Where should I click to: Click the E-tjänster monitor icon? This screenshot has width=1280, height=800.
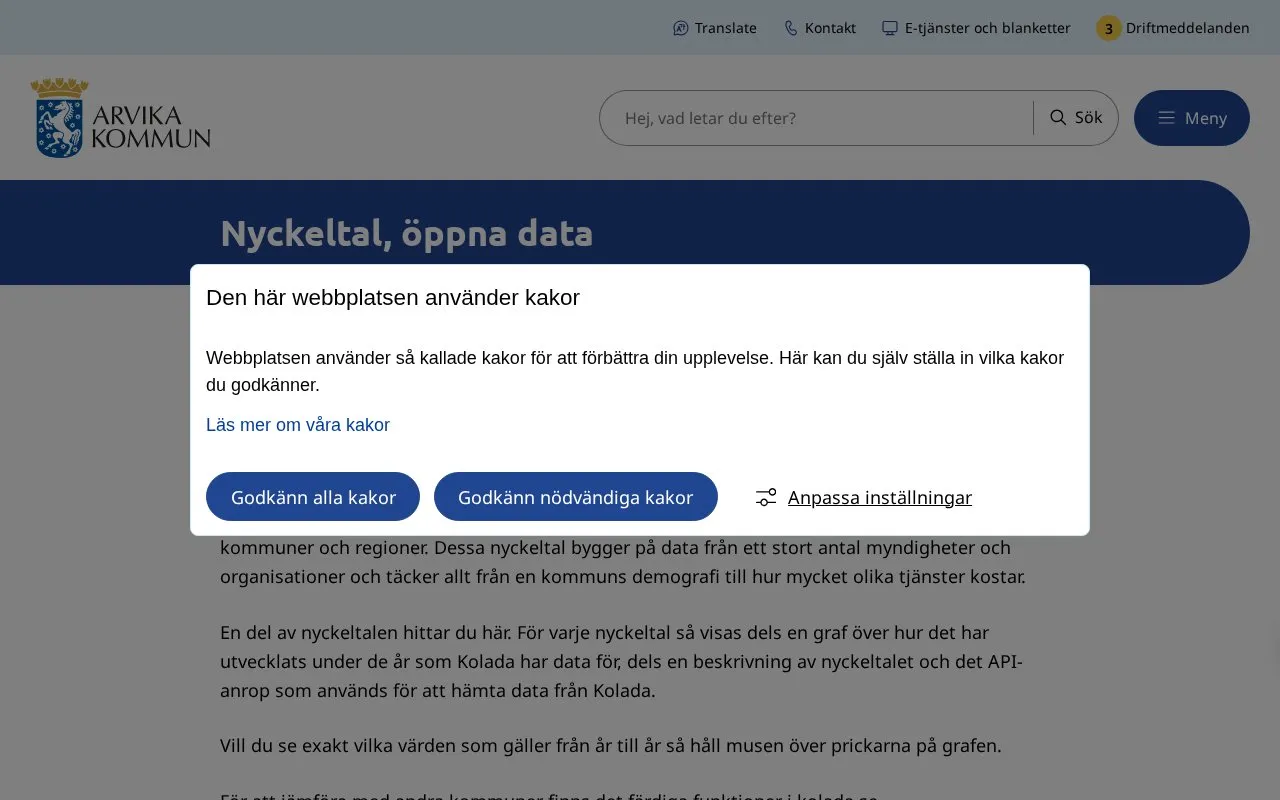click(x=890, y=28)
